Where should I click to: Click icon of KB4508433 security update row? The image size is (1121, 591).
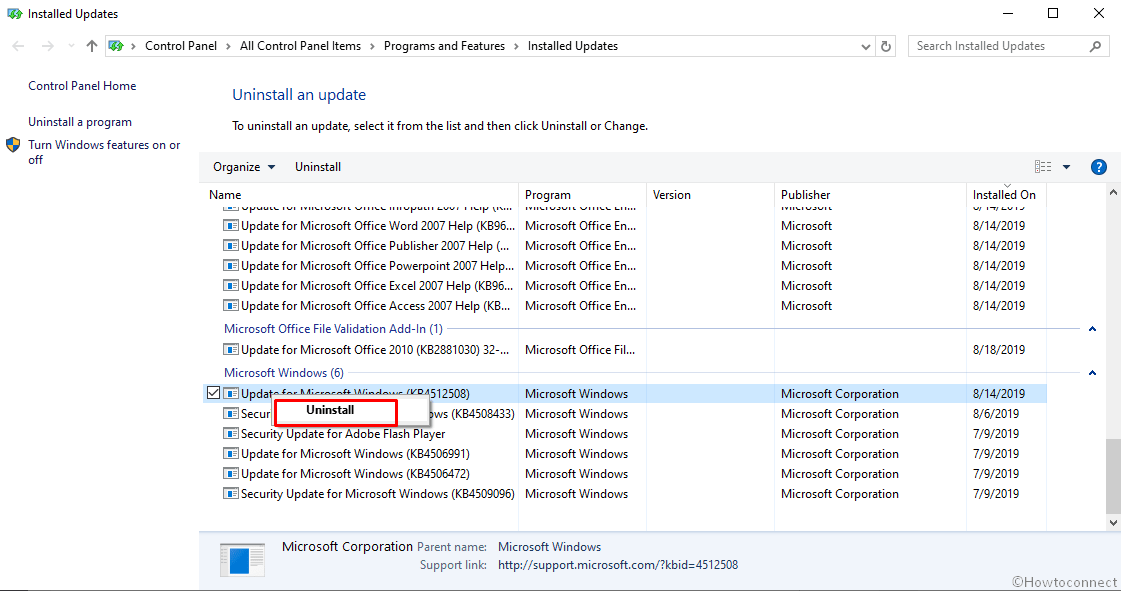click(230, 414)
